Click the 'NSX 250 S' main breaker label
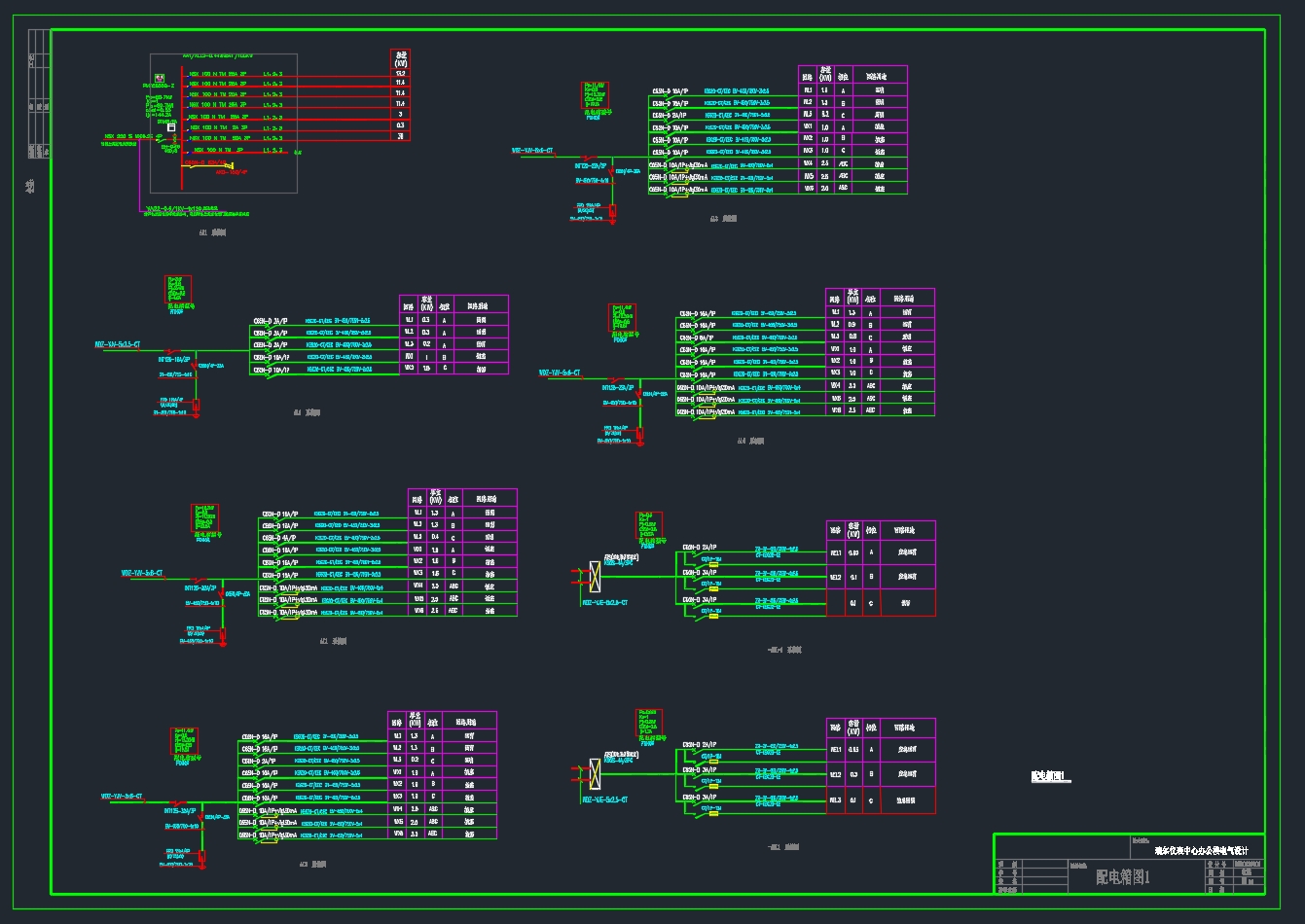 point(128,137)
